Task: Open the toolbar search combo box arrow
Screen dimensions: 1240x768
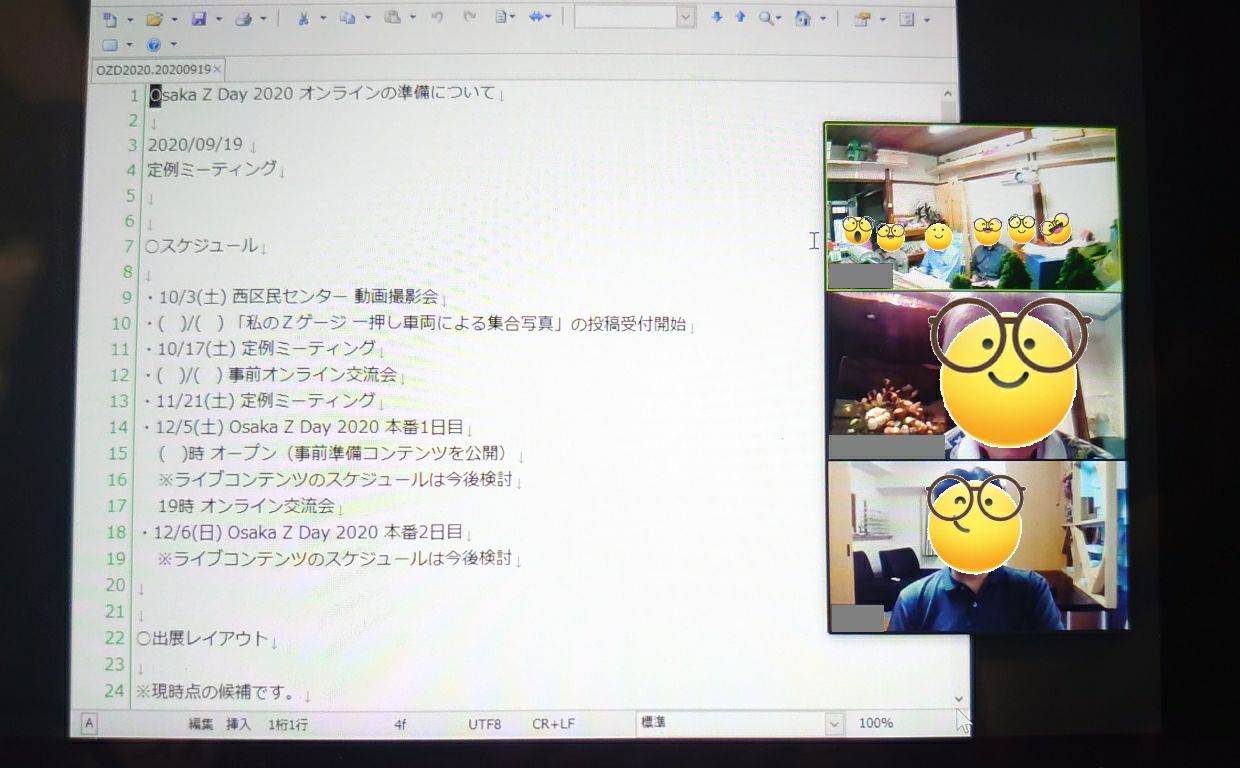Action: click(x=685, y=17)
